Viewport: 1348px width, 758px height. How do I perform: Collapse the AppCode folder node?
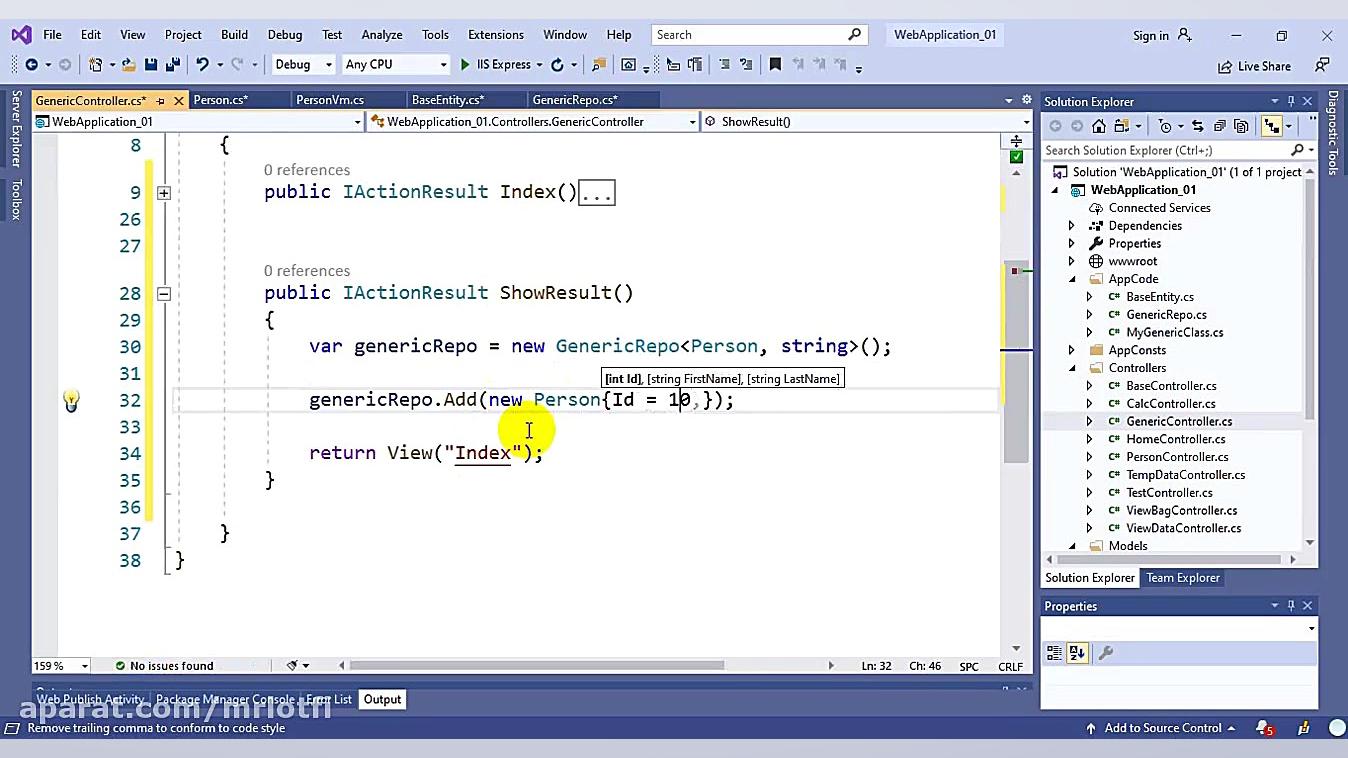[x=1072, y=279]
